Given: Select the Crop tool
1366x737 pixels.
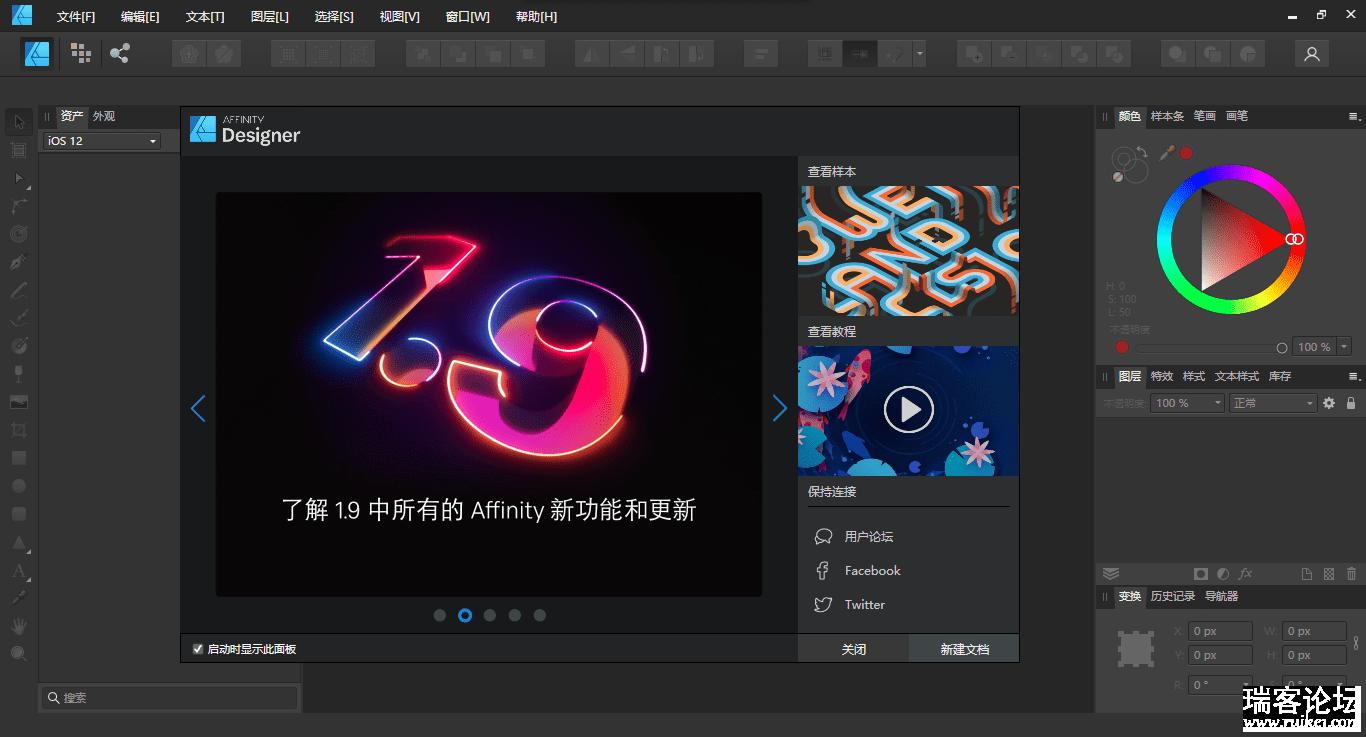Looking at the screenshot, I should pyautogui.click(x=18, y=430).
